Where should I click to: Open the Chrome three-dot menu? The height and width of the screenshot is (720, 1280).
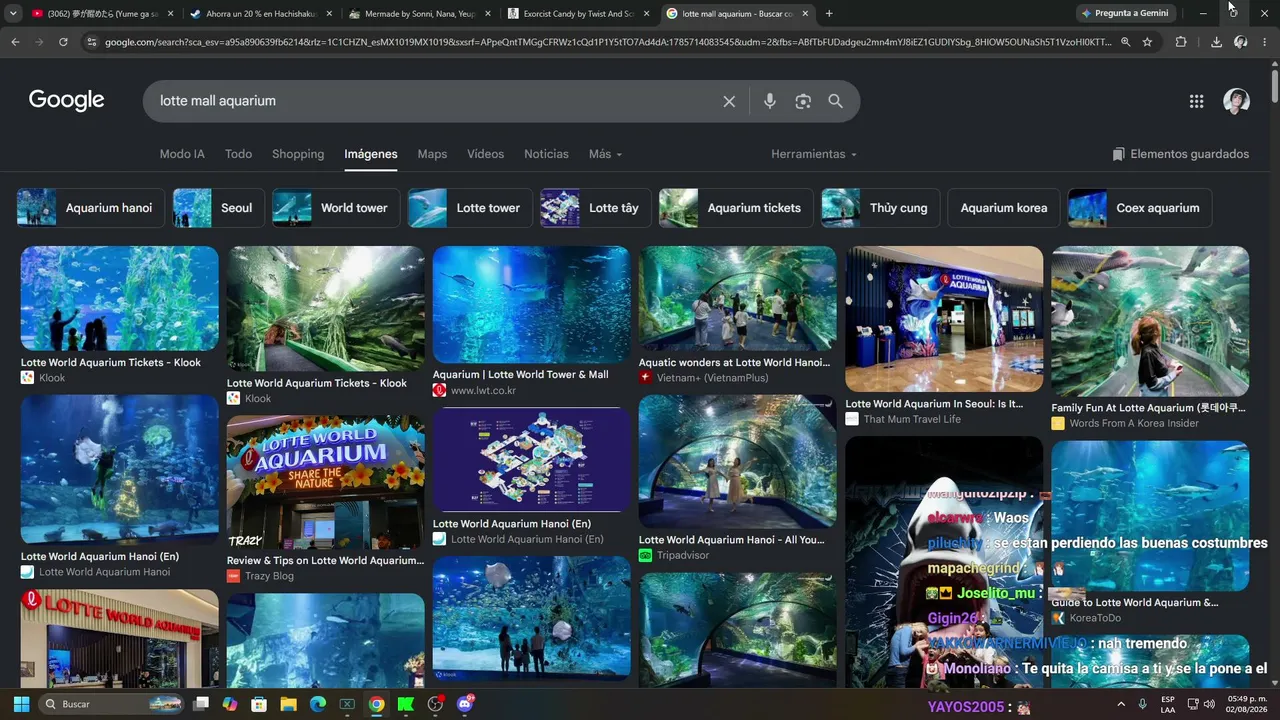1264,42
